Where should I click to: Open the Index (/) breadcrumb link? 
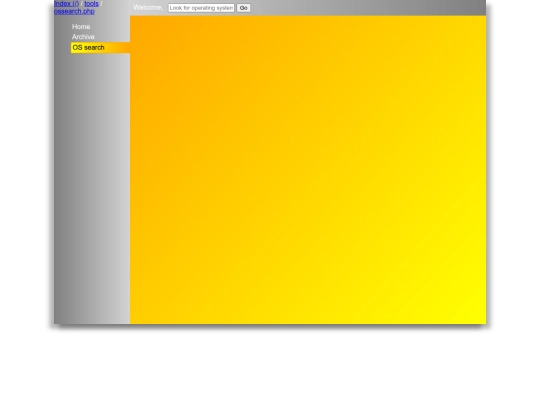(66, 3)
